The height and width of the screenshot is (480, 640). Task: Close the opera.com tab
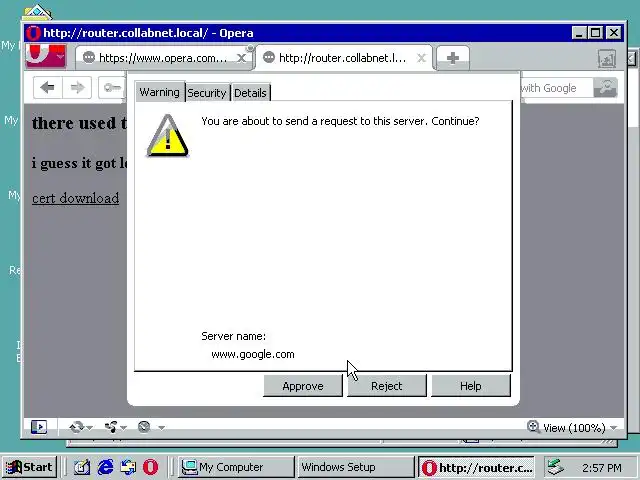click(241, 58)
